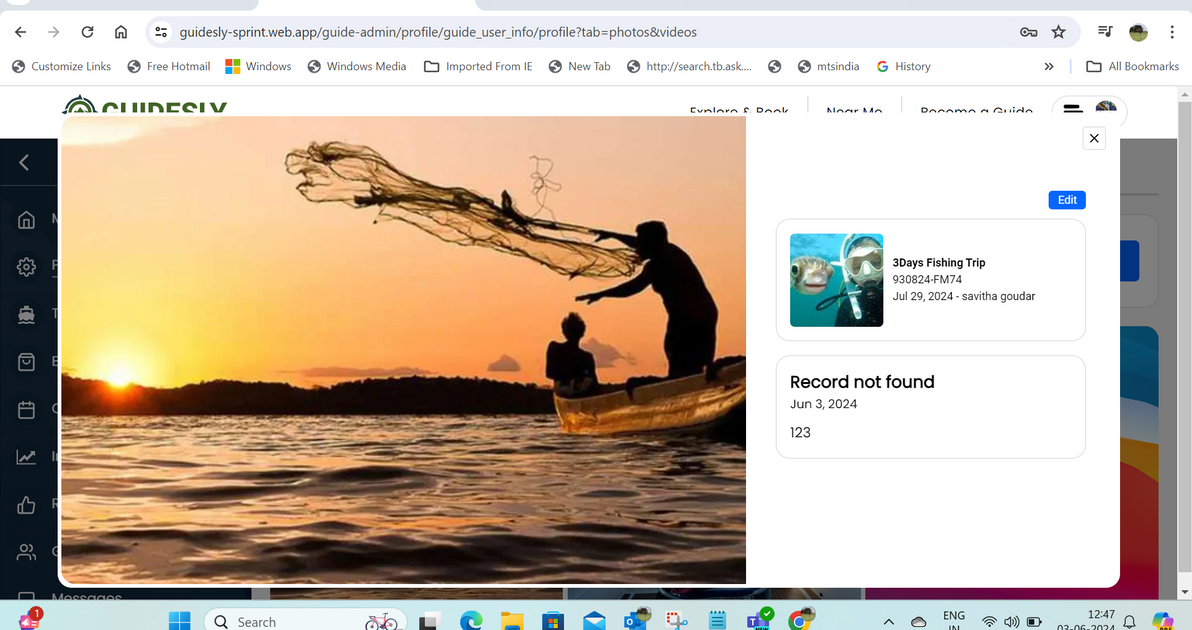1192x630 pixels.
Task: Open the home icon in the sidebar
Action: coord(27,219)
